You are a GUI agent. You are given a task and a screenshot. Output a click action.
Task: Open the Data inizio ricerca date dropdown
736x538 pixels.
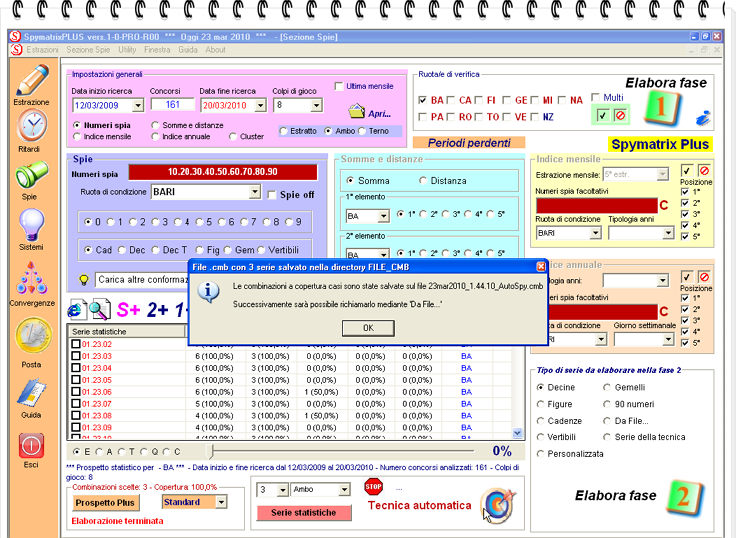point(138,106)
